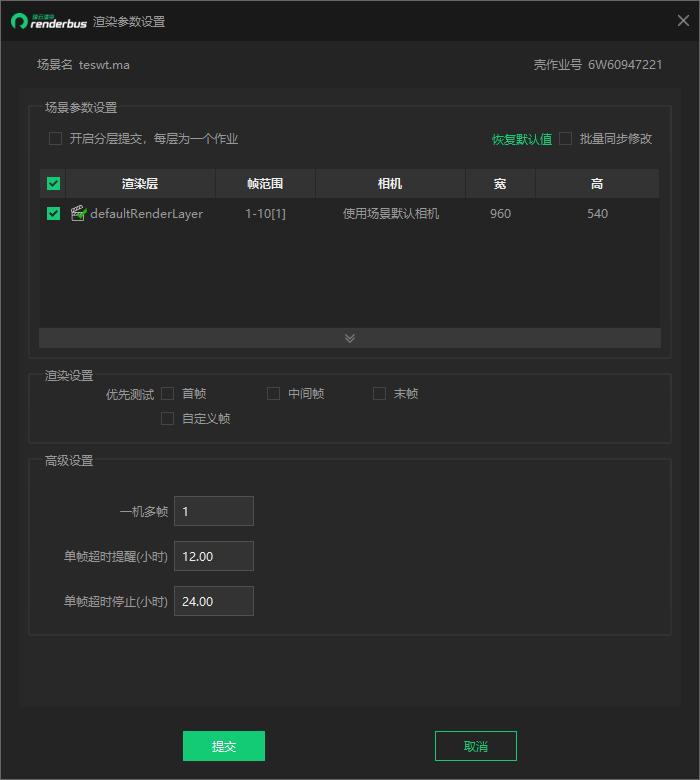
Task: Click the height value 540
Action: click(597, 213)
